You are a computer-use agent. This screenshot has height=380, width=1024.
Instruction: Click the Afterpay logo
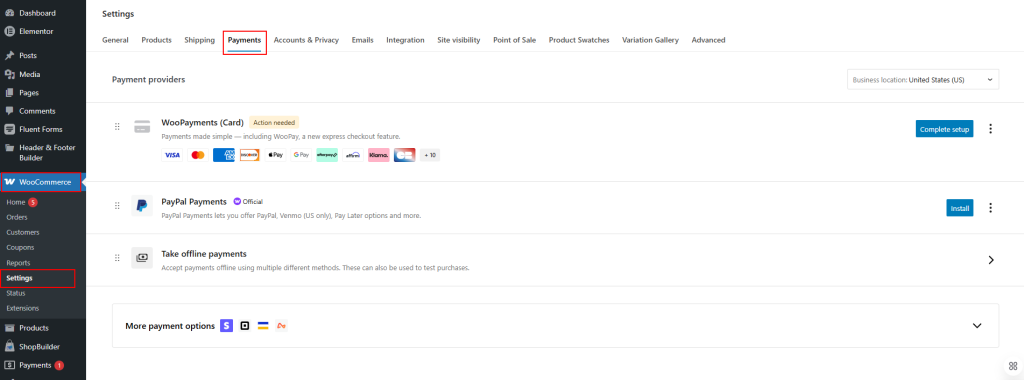327,155
